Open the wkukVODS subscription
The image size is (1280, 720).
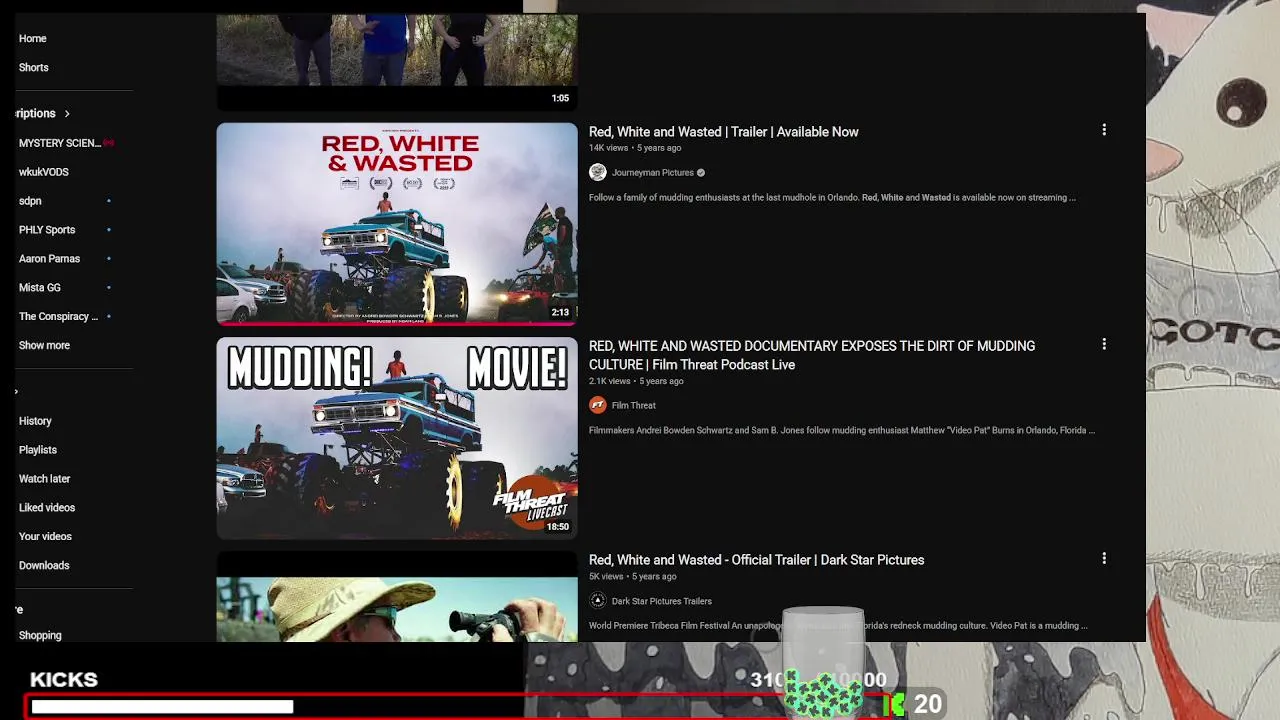click(x=44, y=172)
